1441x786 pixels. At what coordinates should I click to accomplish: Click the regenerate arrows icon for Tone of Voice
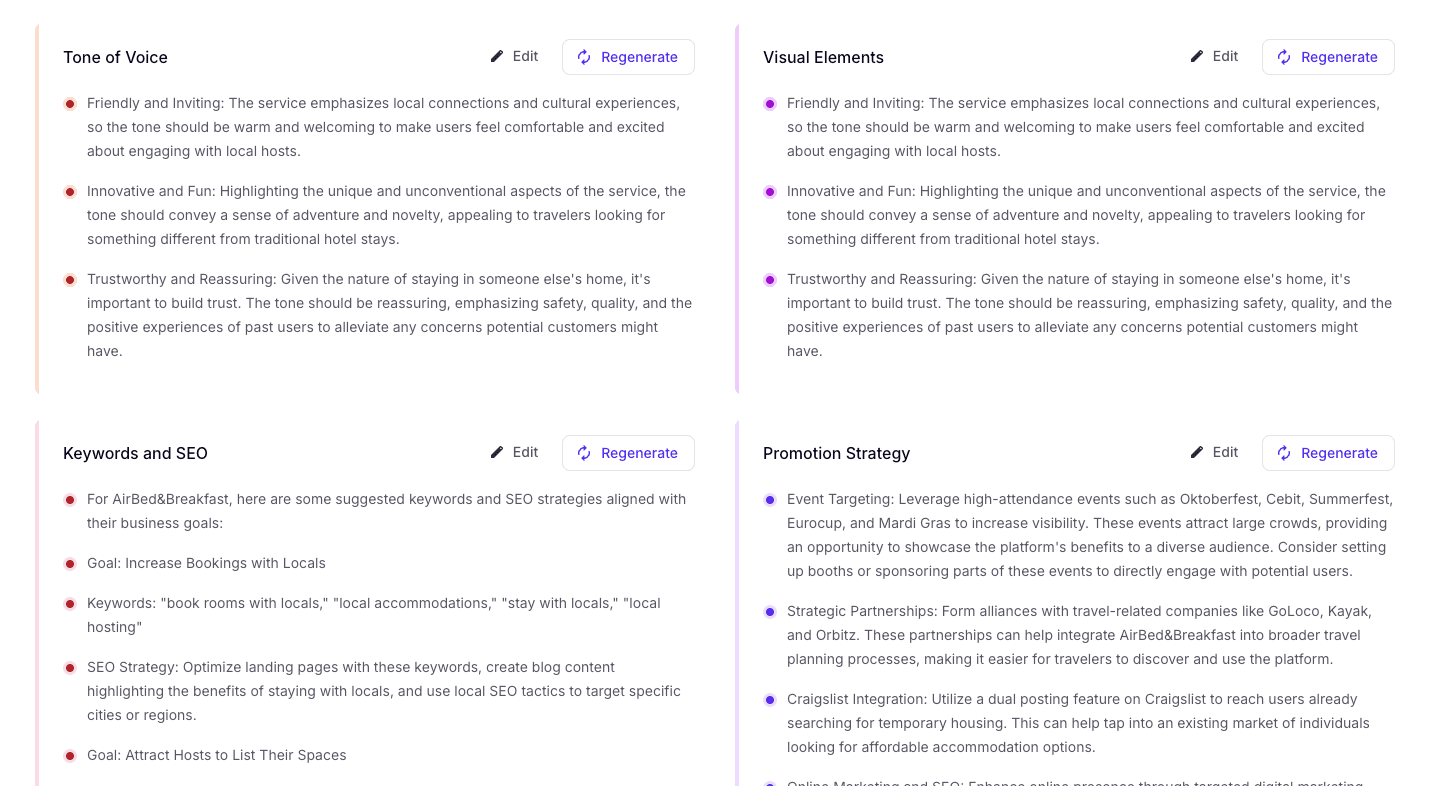(585, 57)
